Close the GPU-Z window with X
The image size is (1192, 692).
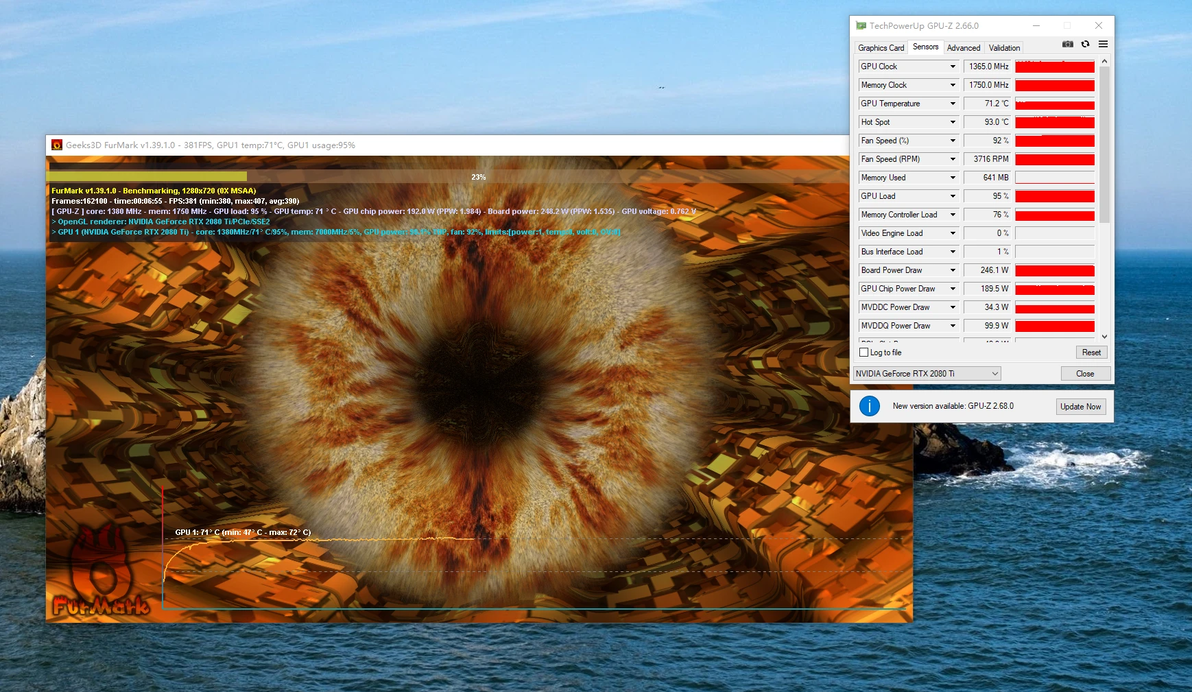coord(1098,26)
